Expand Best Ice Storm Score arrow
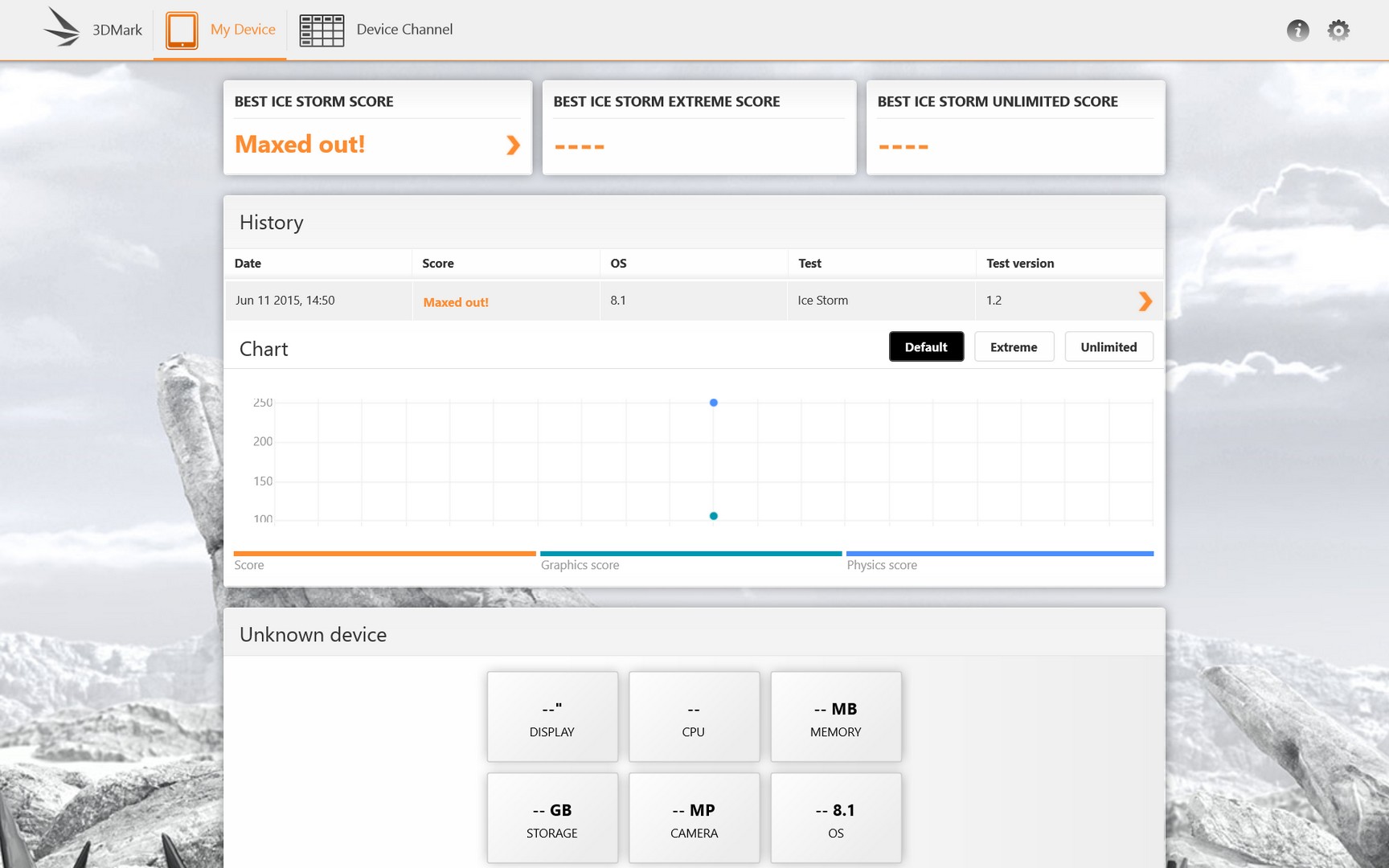 (x=513, y=145)
